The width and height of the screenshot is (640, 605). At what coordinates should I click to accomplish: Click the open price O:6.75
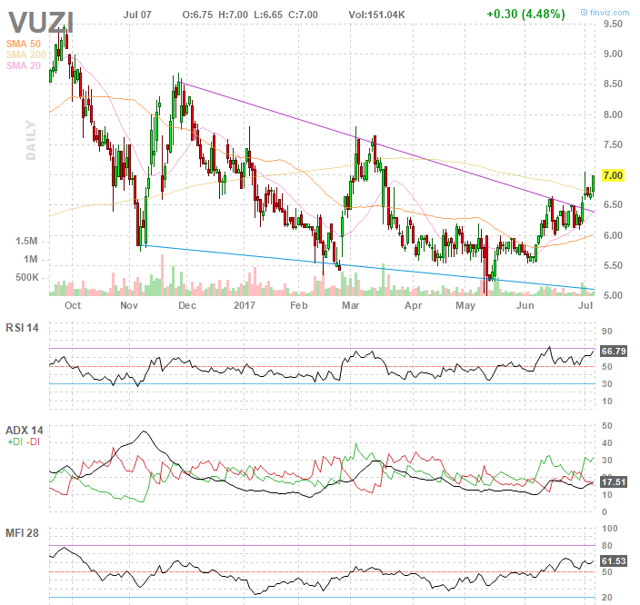coord(197,15)
